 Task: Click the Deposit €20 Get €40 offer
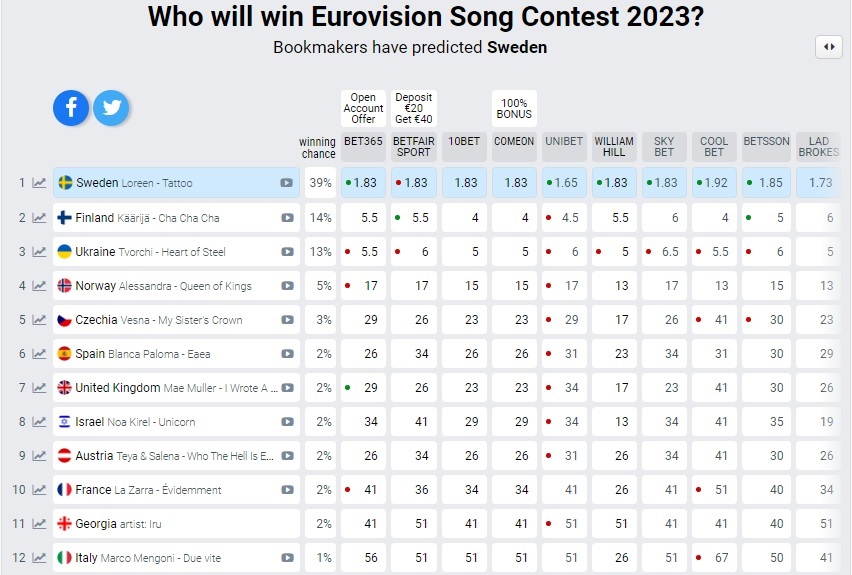tap(413, 109)
